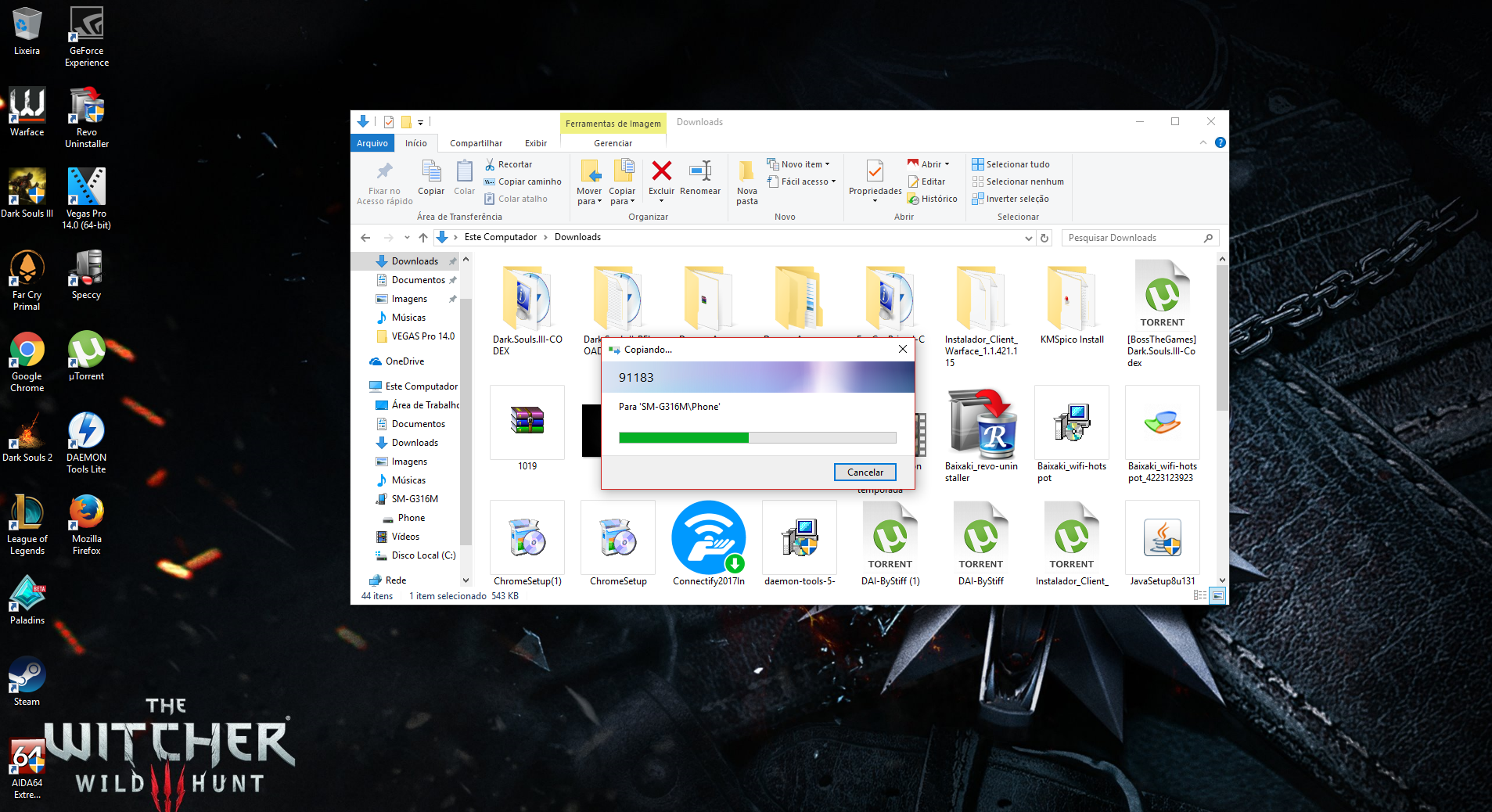Select the Ferramentas de Imagem contextual tab
Screen dimensions: 1492x812
pos(613,123)
